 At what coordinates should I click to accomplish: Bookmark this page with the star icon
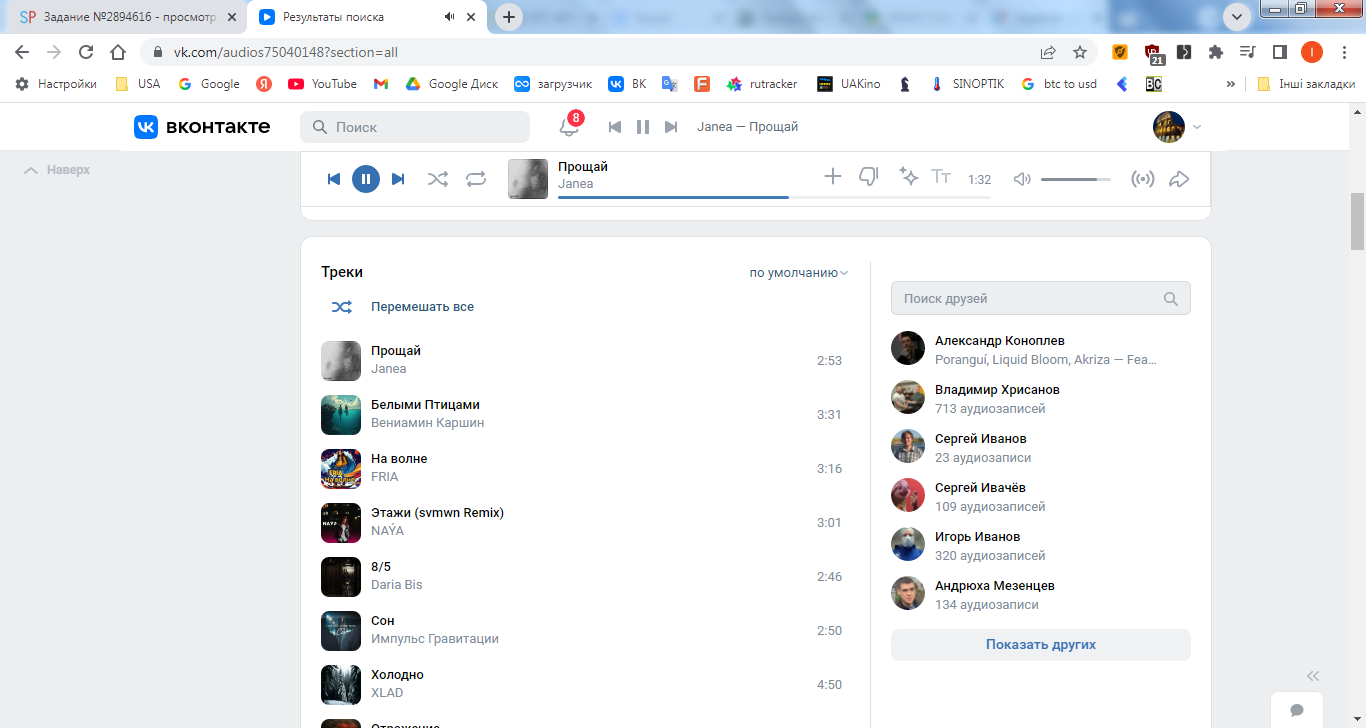point(1080,52)
